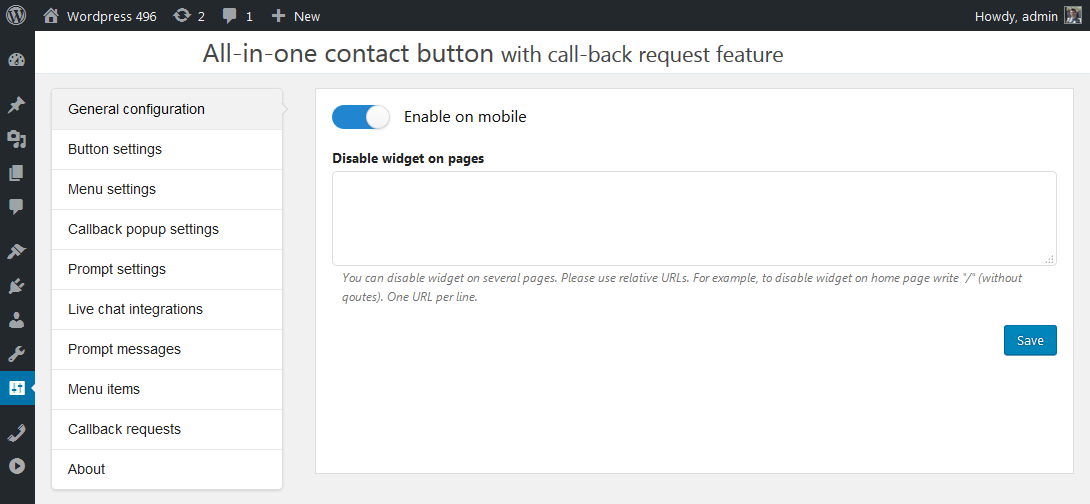Open the WordPress logo menu
The width and height of the screenshot is (1090, 504).
click(17, 16)
